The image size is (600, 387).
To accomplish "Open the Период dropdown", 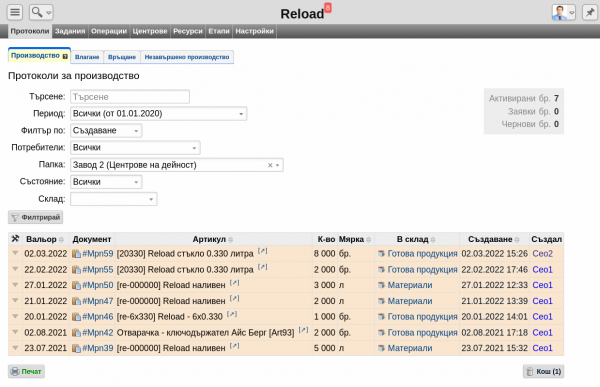I will coord(158,114).
